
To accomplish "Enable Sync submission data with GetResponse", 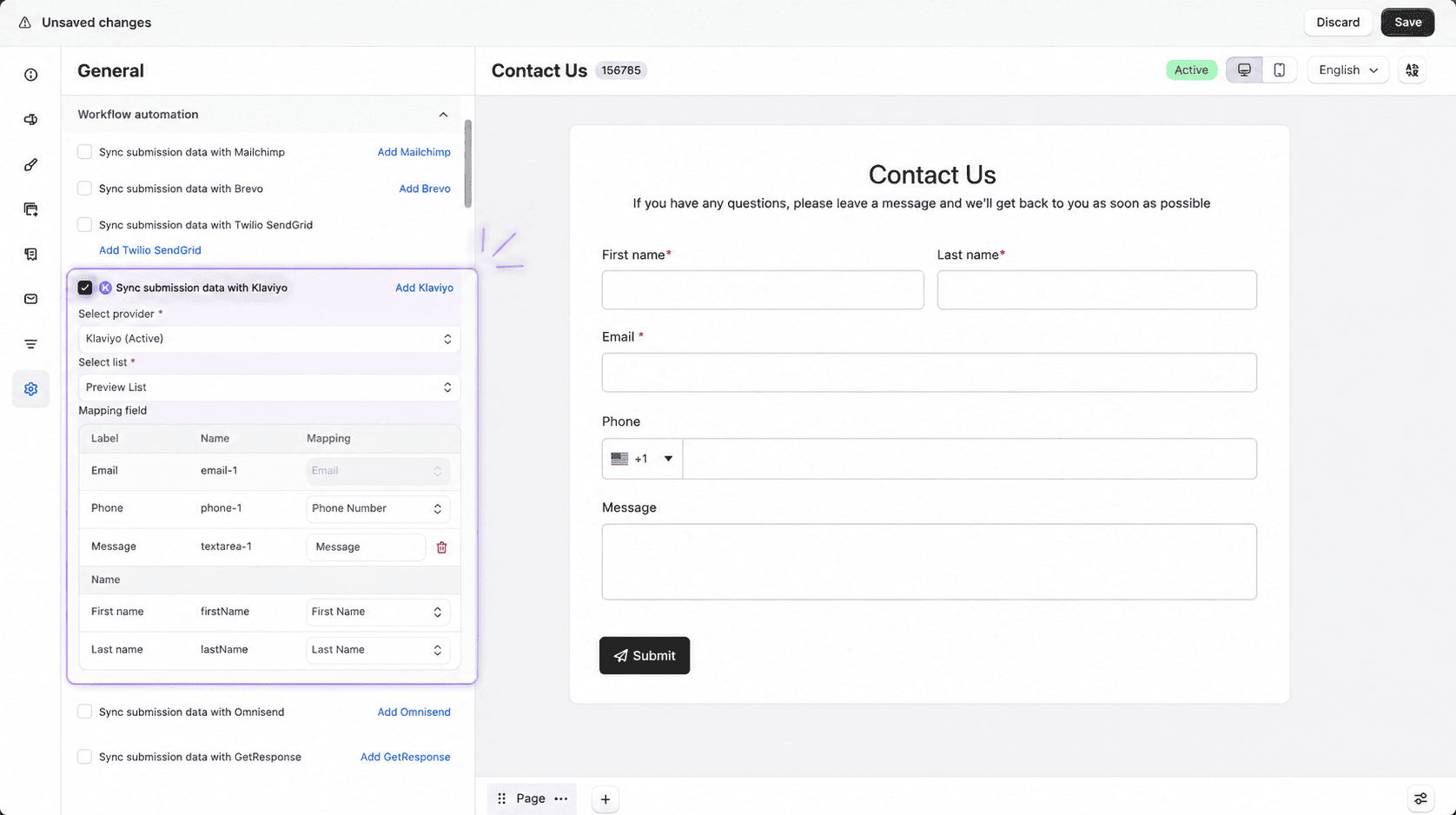I will (84, 757).
